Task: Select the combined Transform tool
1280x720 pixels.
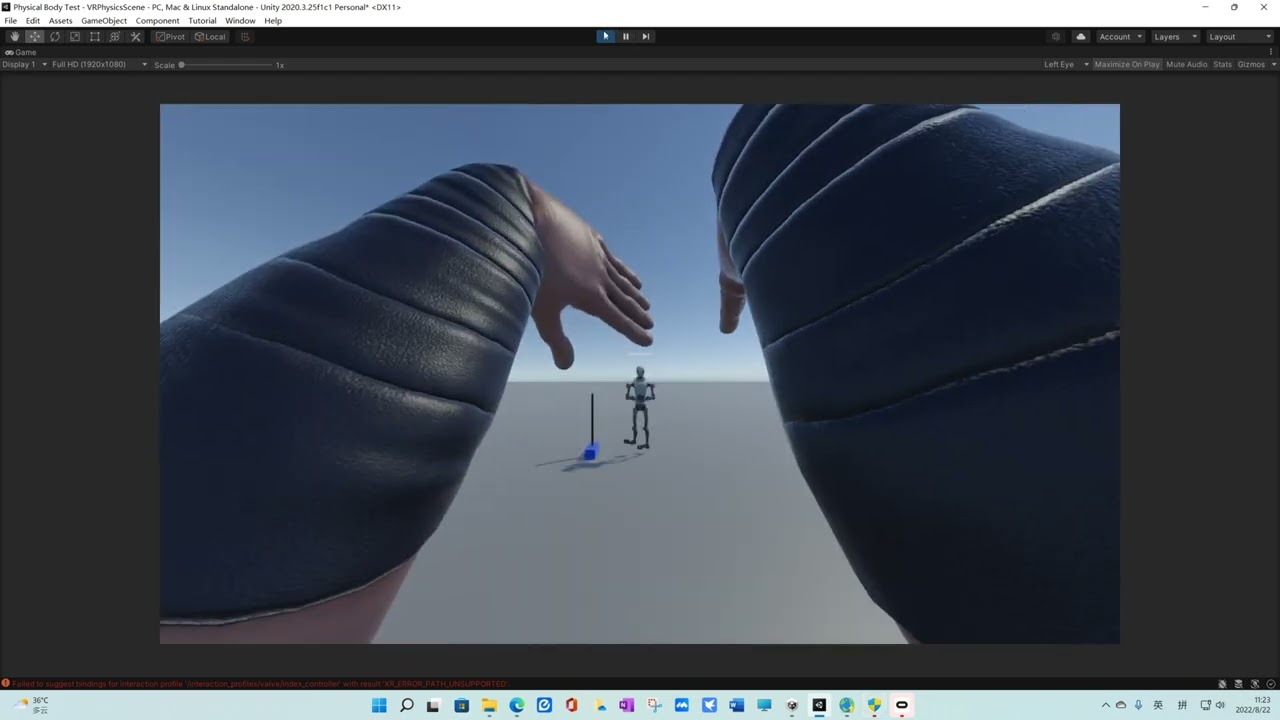Action: click(x=114, y=37)
